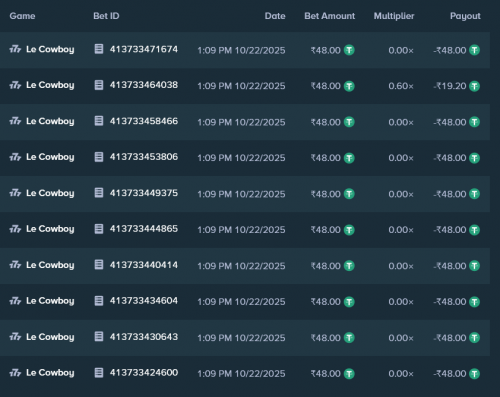Click the Date column header
This screenshot has width=500, height=397.
275,16
